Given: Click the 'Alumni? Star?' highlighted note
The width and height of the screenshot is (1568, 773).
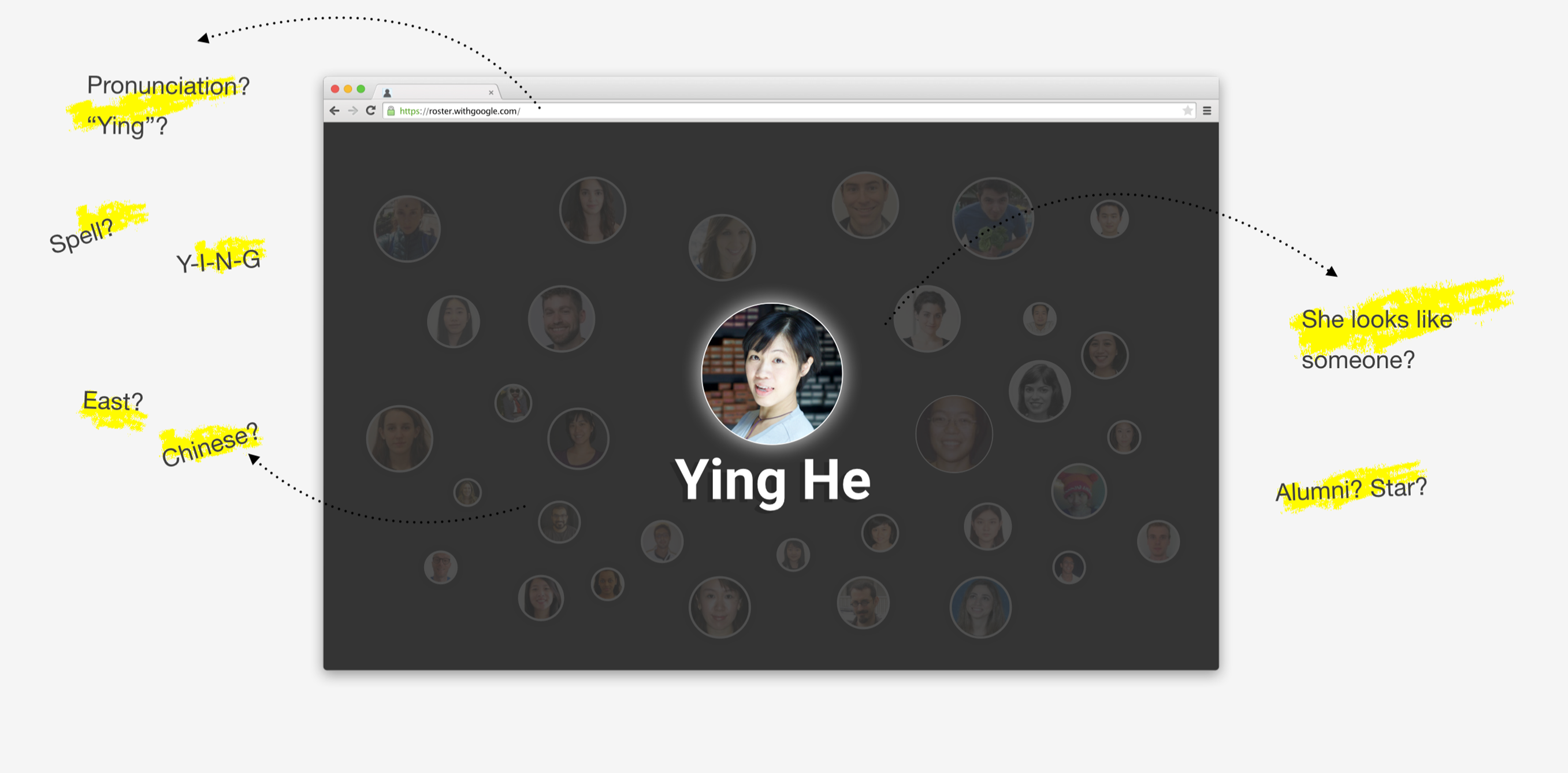Looking at the screenshot, I should coord(1351,489).
